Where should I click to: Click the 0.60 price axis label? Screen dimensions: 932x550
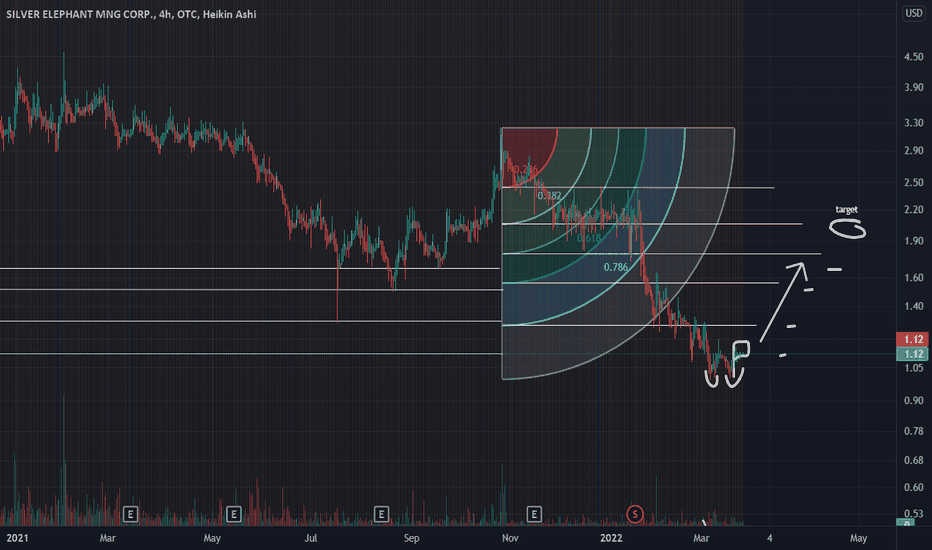tap(914, 488)
